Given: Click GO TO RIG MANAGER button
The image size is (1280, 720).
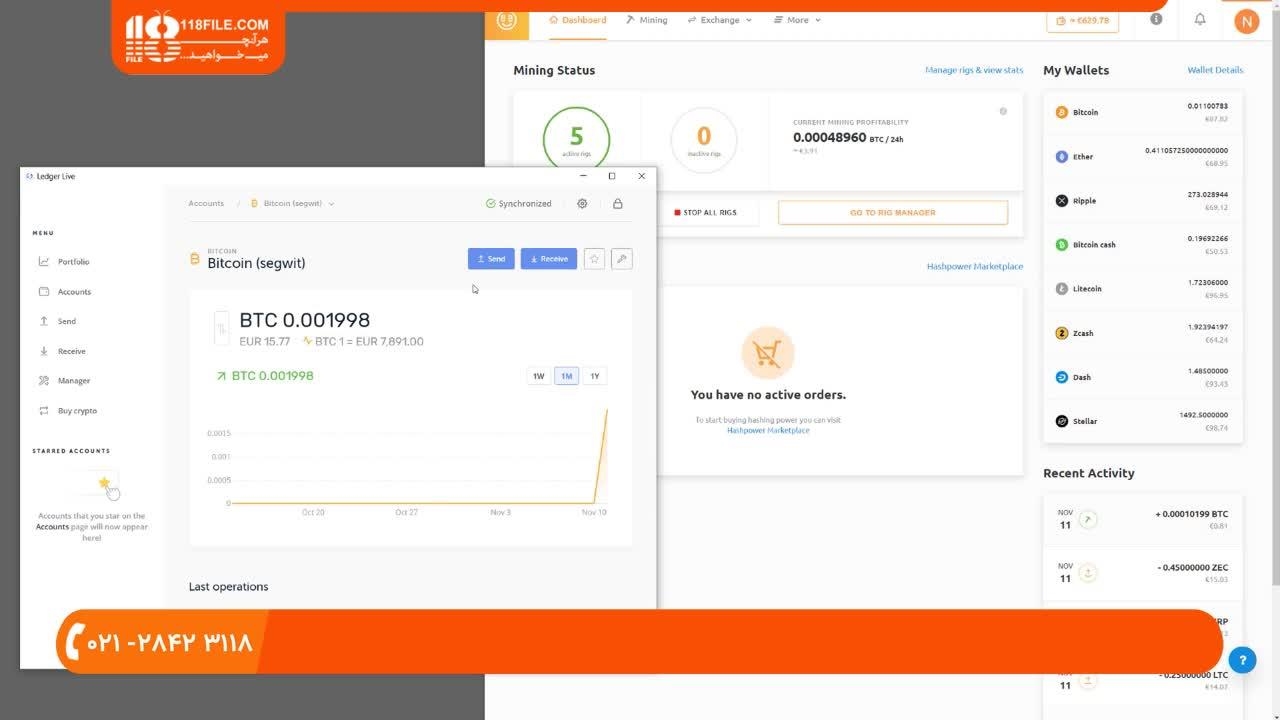Looking at the screenshot, I should tap(892, 213).
